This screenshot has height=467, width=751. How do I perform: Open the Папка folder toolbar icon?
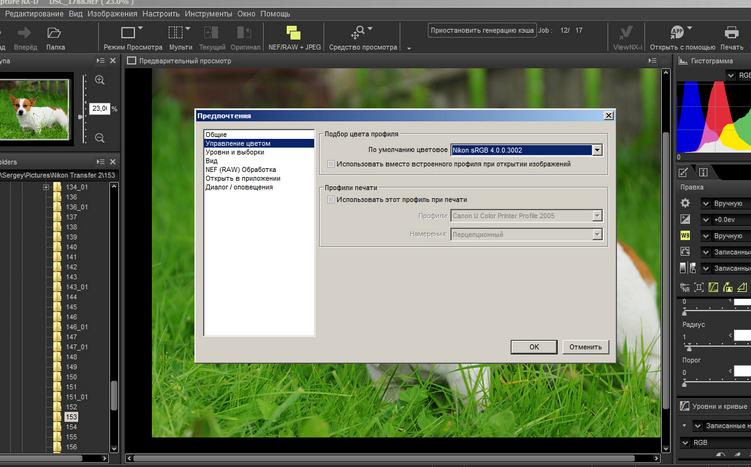[x=55, y=33]
